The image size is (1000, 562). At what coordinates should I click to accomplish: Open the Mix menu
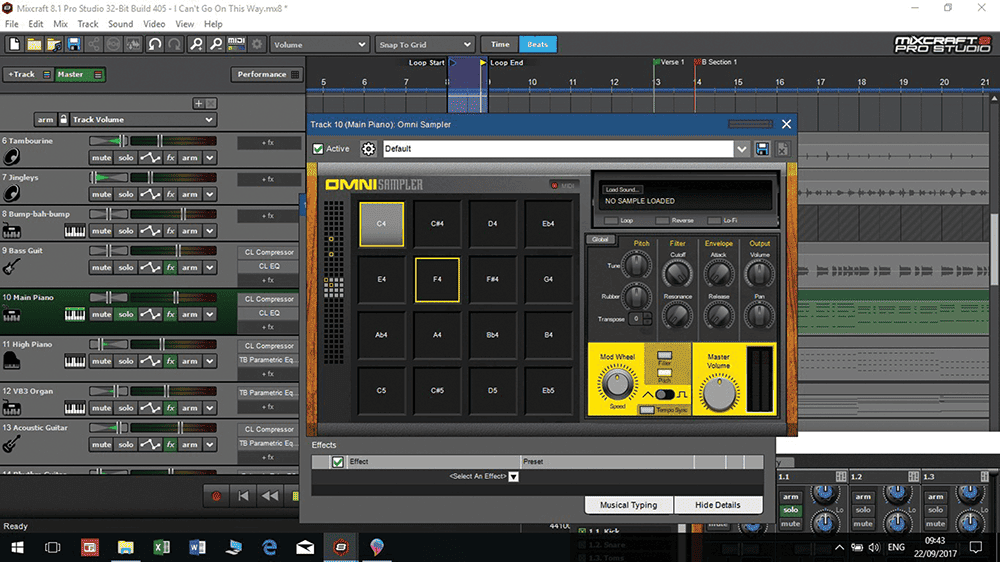pos(61,24)
